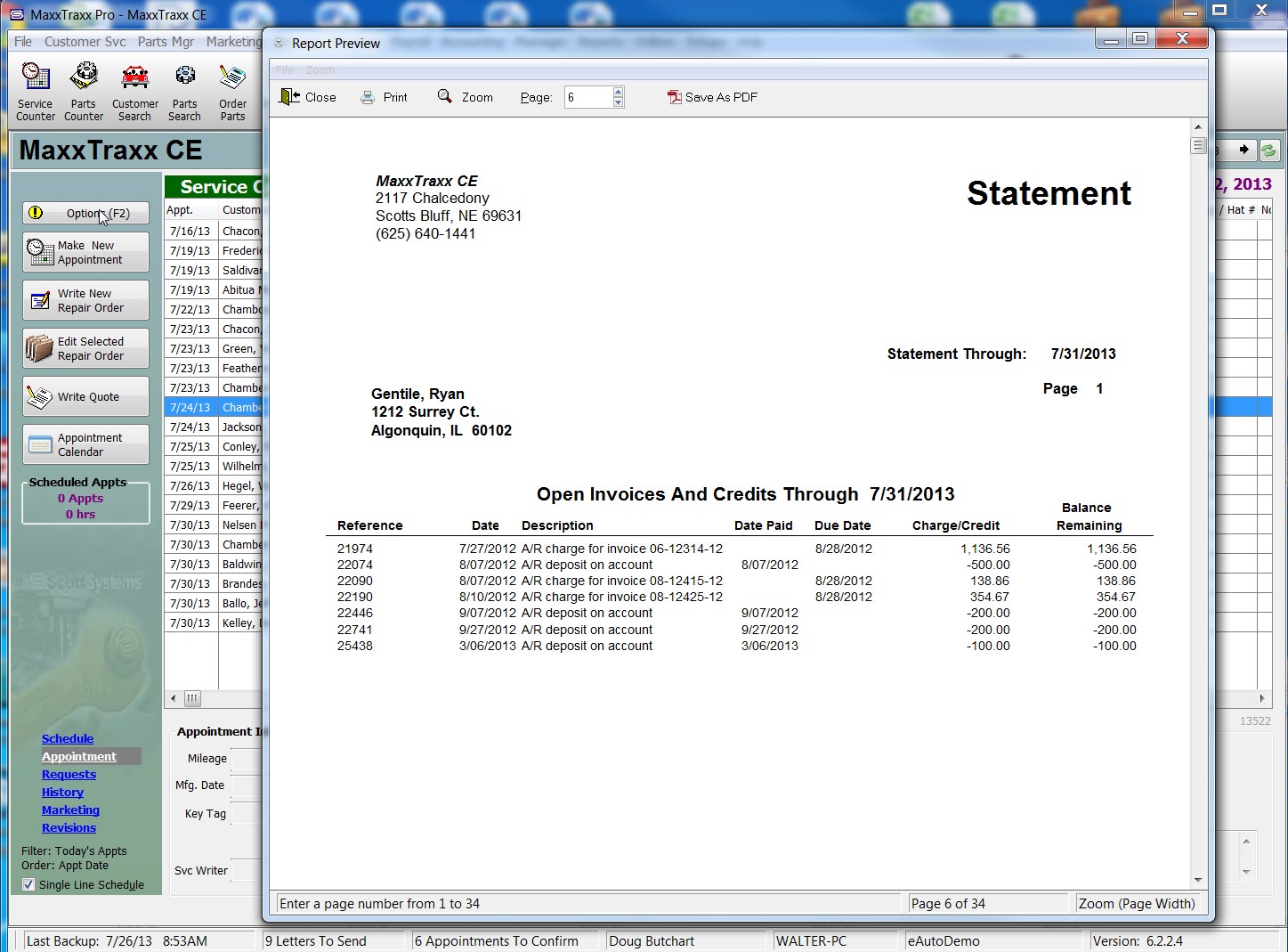
Task: Click schedule horizontal scrollbar left arrow
Action: pyautogui.click(x=173, y=698)
